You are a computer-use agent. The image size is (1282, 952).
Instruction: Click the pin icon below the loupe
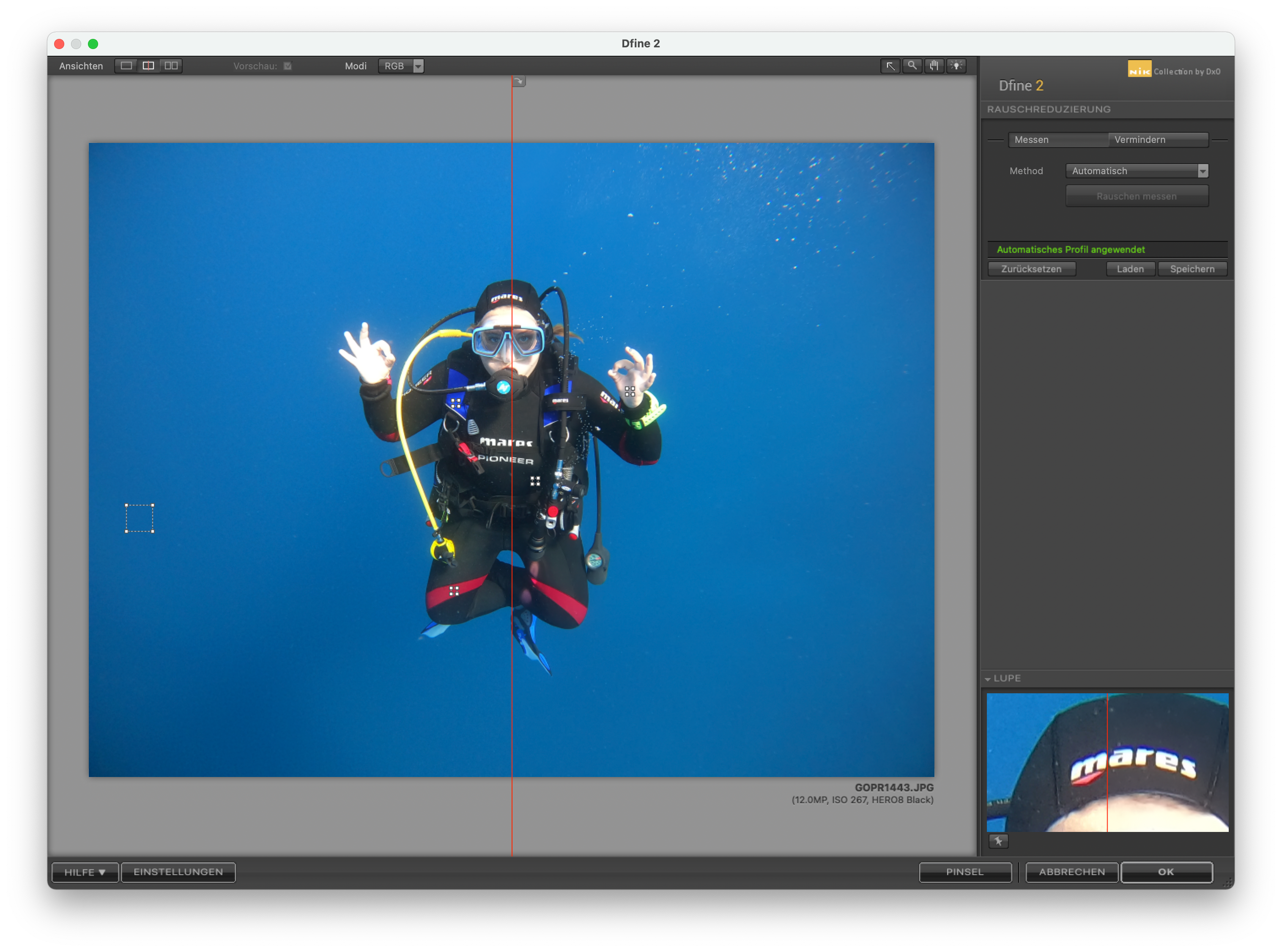pyautogui.click(x=998, y=841)
